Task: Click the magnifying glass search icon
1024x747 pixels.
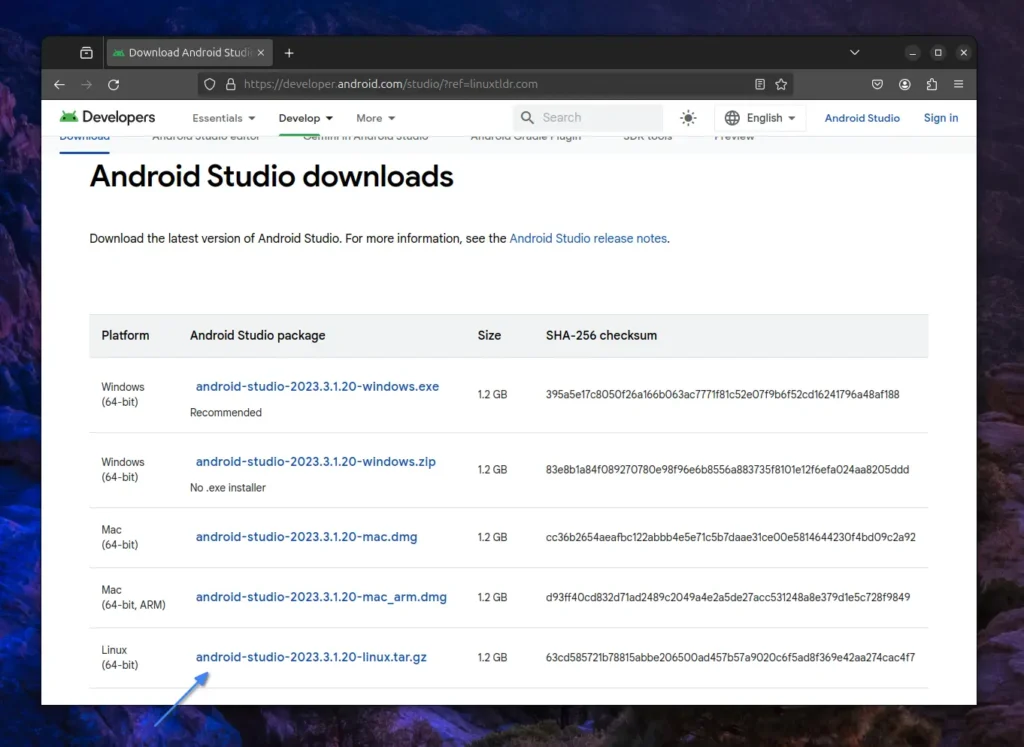Action: tap(527, 118)
